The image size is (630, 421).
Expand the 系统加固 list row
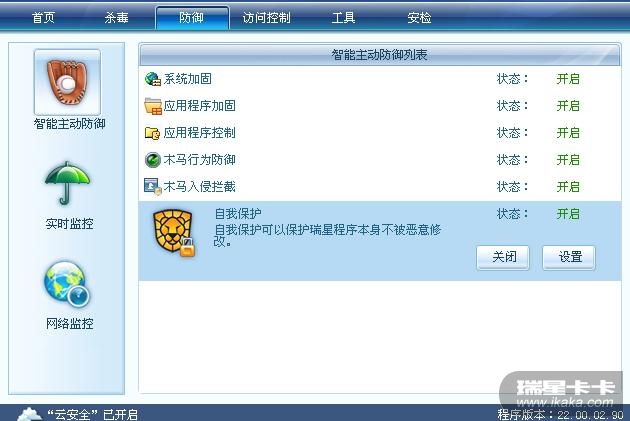click(380, 79)
